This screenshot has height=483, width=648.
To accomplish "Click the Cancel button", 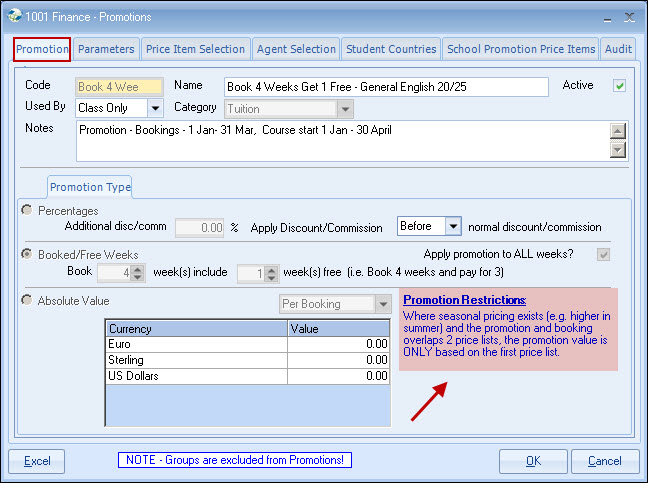I will click(x=604, y=461).
